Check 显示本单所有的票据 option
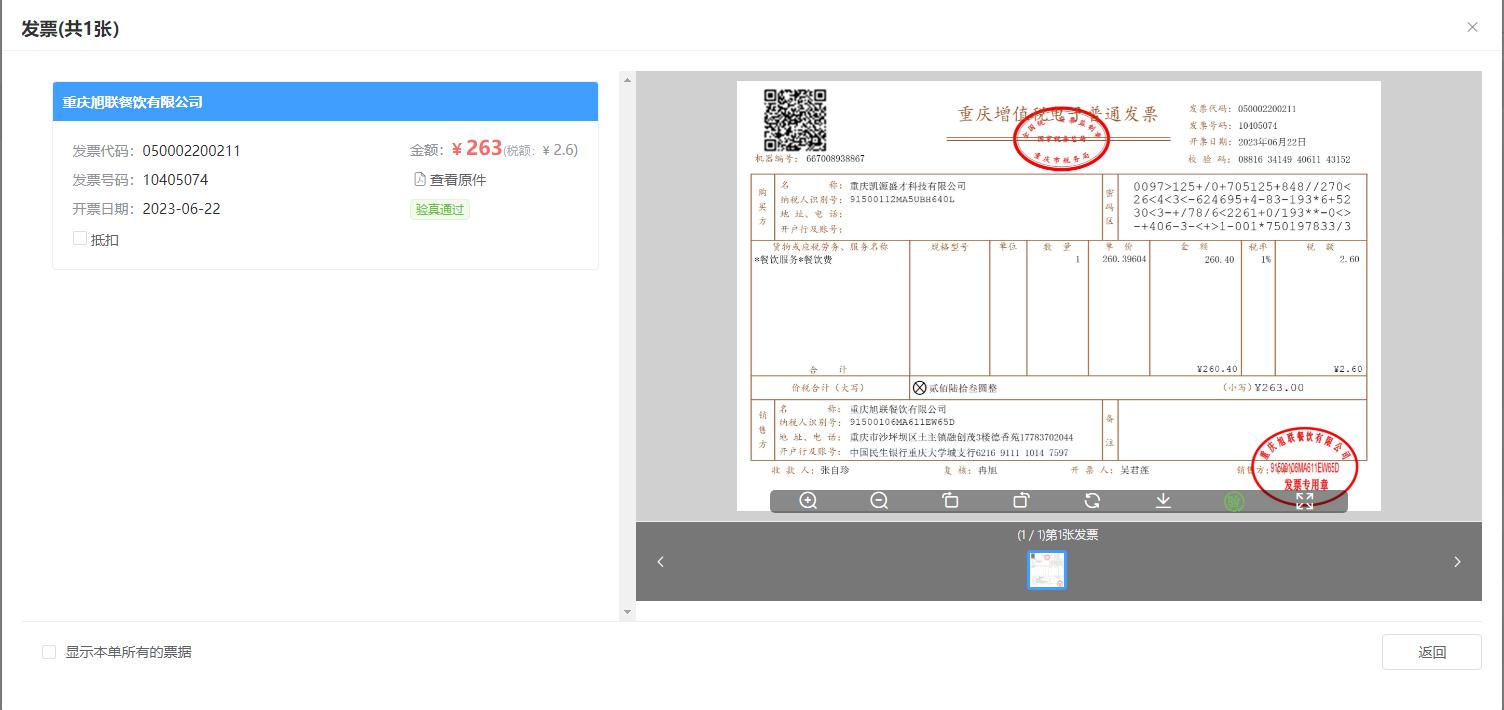This screenshot has height=710, width=1504. [48, 651]
